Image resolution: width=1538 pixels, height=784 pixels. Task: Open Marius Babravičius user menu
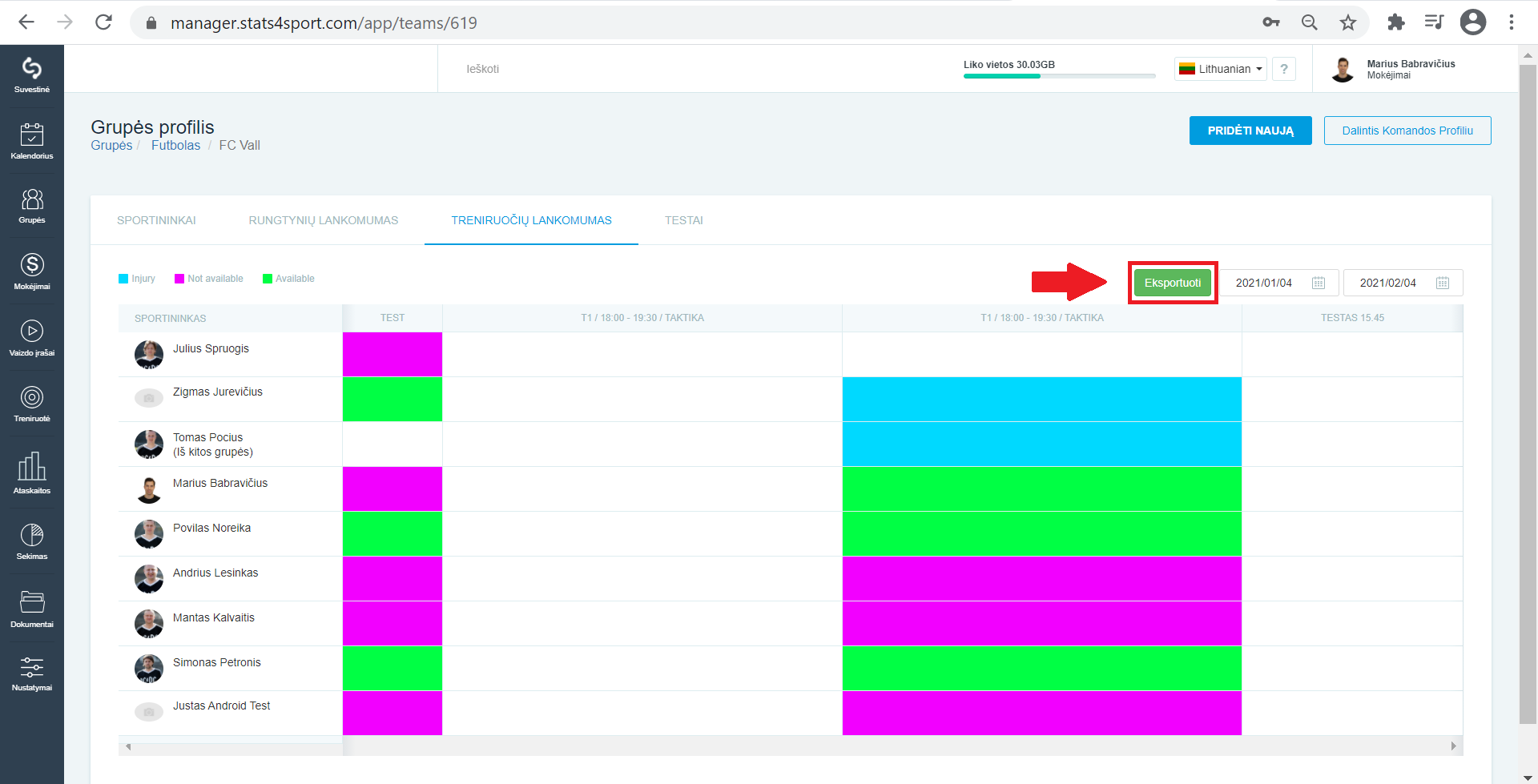pyautogui.click(x=1393, y=69)
